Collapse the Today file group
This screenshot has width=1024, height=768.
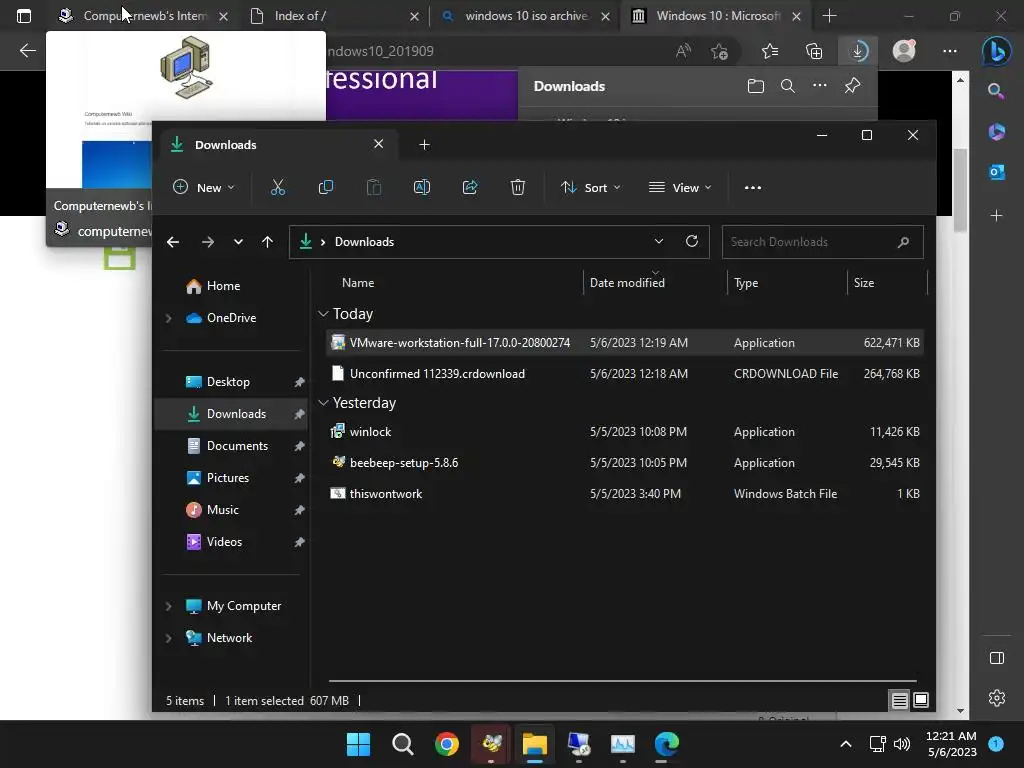(x=323, y=314)
